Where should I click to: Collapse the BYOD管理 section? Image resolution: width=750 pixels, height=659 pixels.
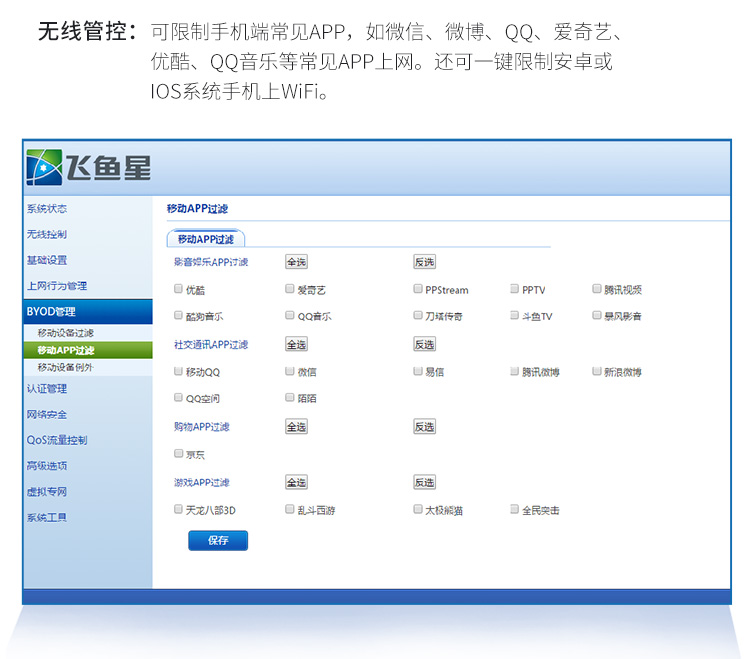88,312
